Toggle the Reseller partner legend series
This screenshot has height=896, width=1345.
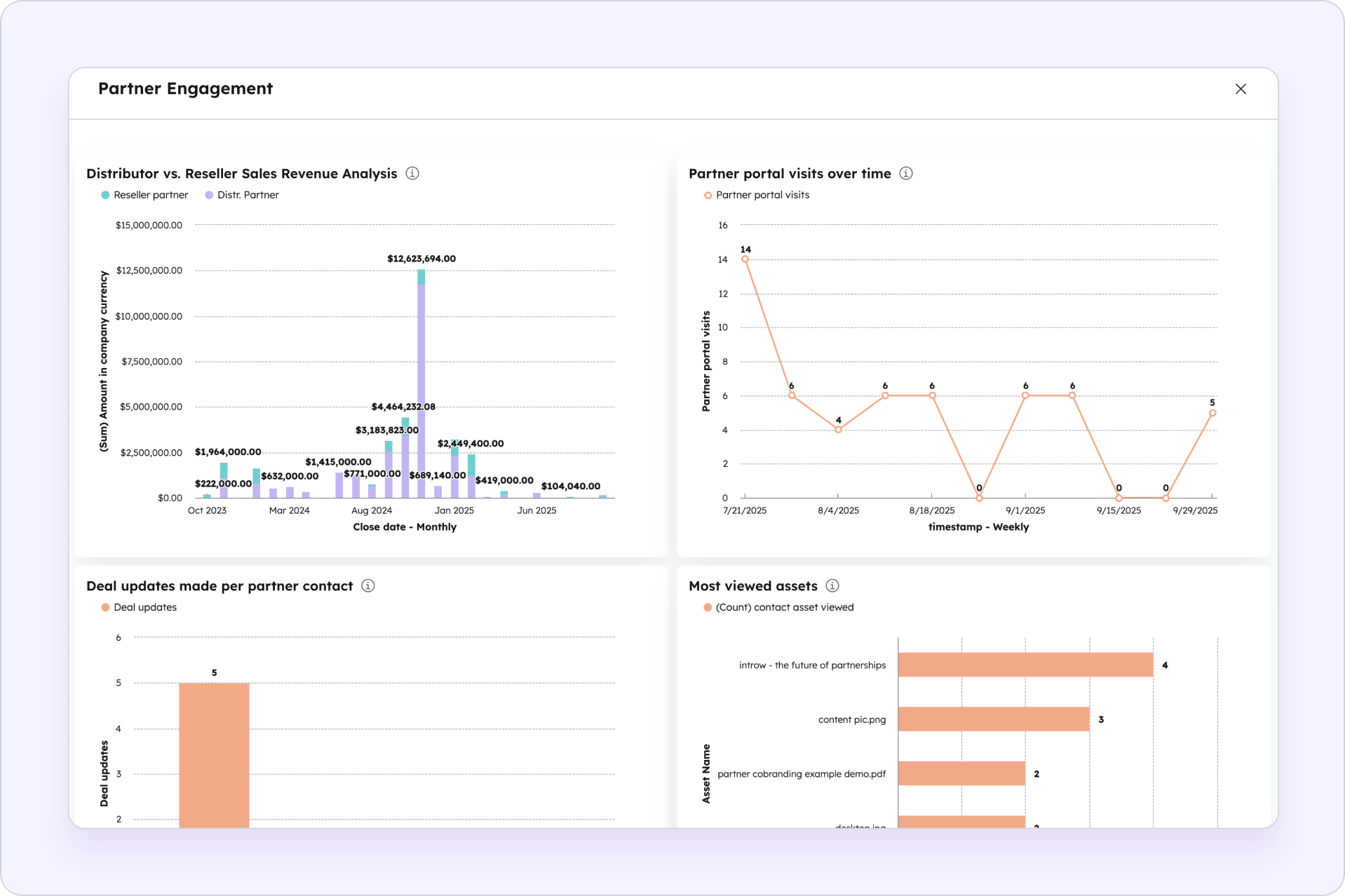coord(144,195)
